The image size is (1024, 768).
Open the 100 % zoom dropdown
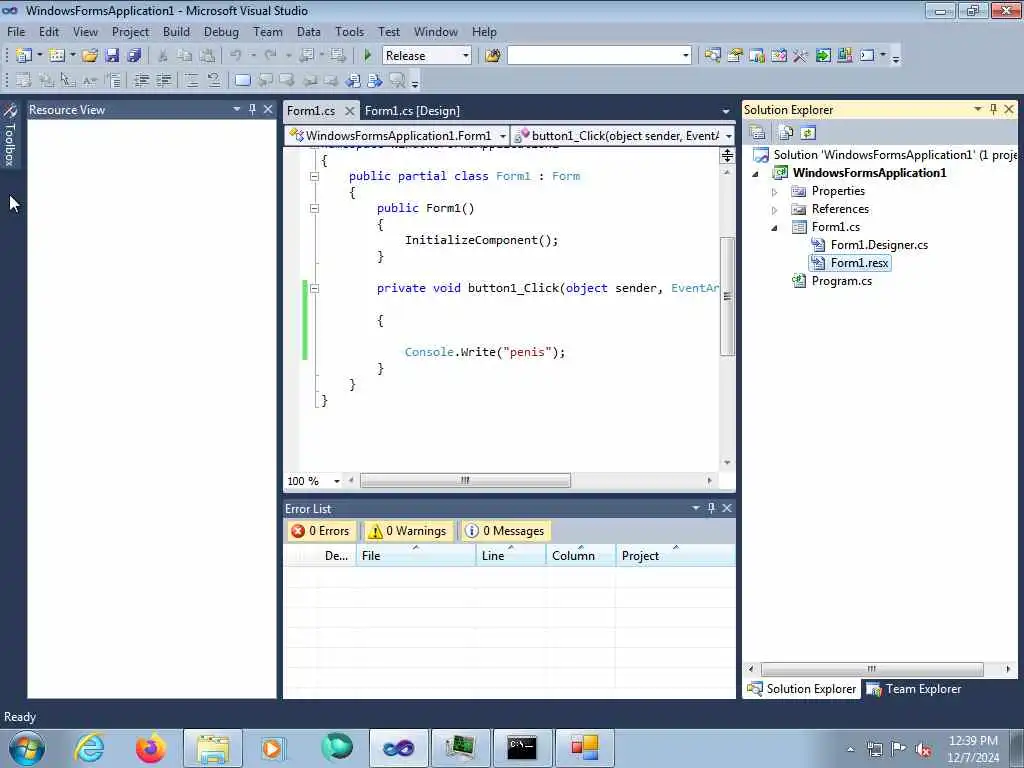(337, 481)
